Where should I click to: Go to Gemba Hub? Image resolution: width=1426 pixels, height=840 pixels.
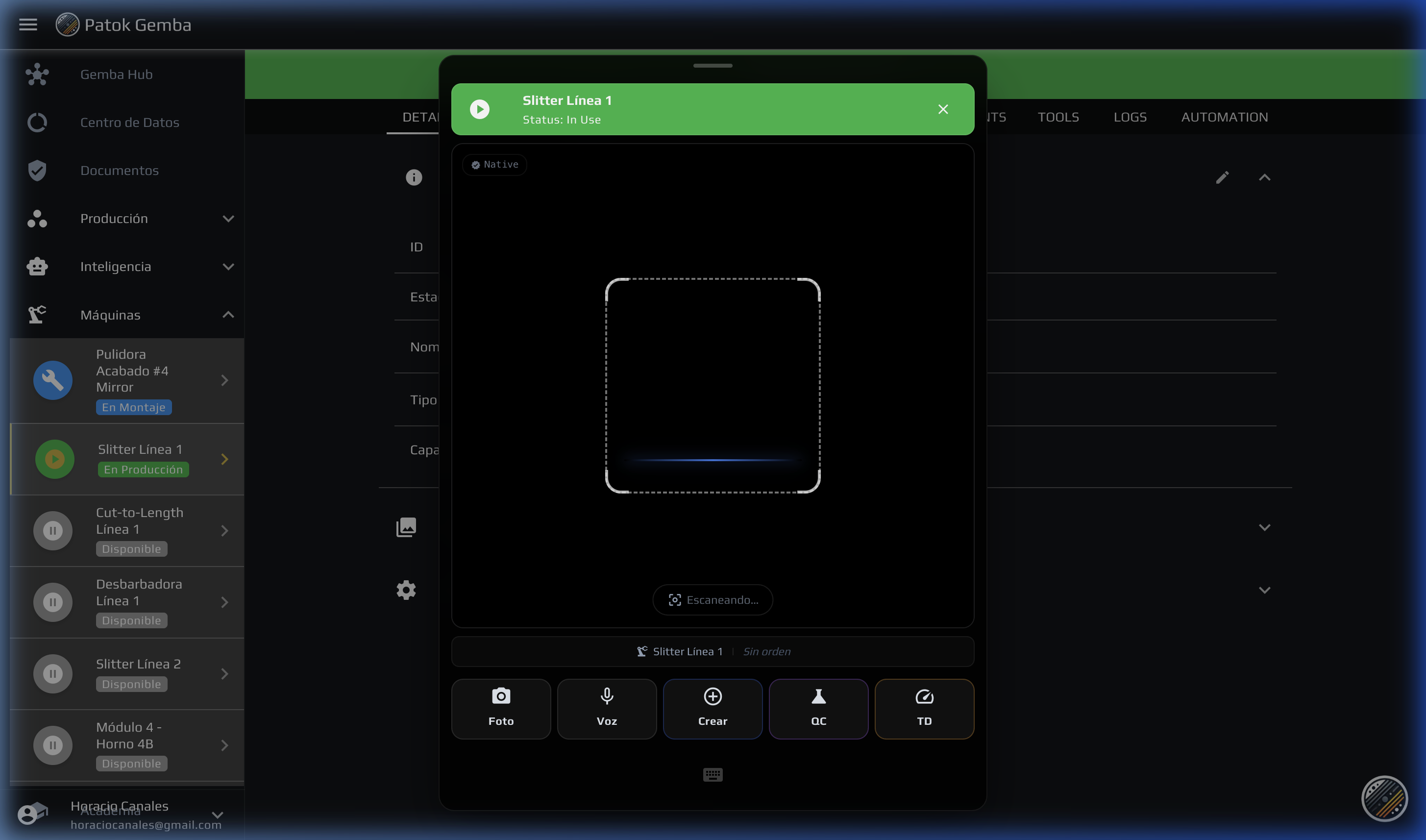click(x=116, y=74)
